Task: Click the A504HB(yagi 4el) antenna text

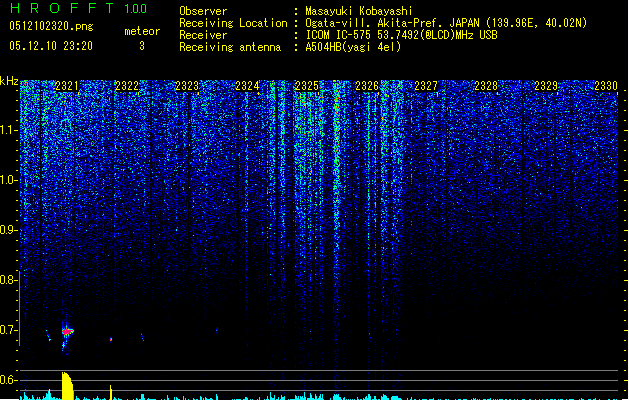Action: (x=353, y=47)
